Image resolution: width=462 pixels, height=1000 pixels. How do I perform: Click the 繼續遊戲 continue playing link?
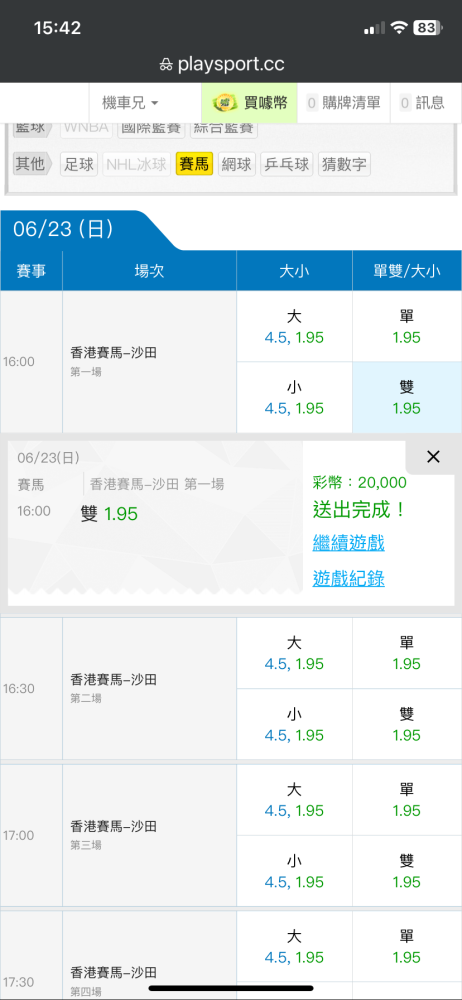click(348, 543)
